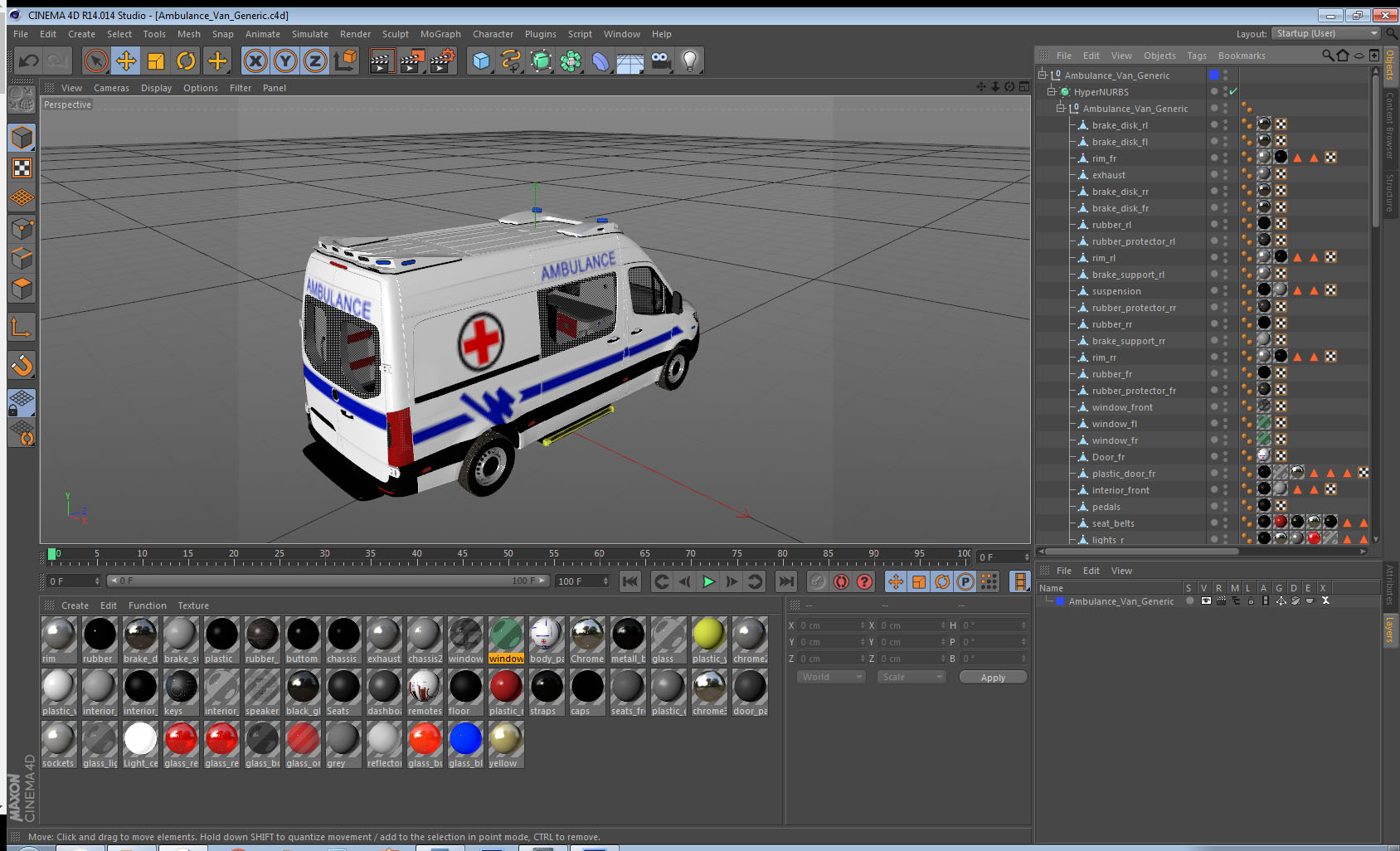
Task: Open the Render menu
Action: tap(355, 34)
